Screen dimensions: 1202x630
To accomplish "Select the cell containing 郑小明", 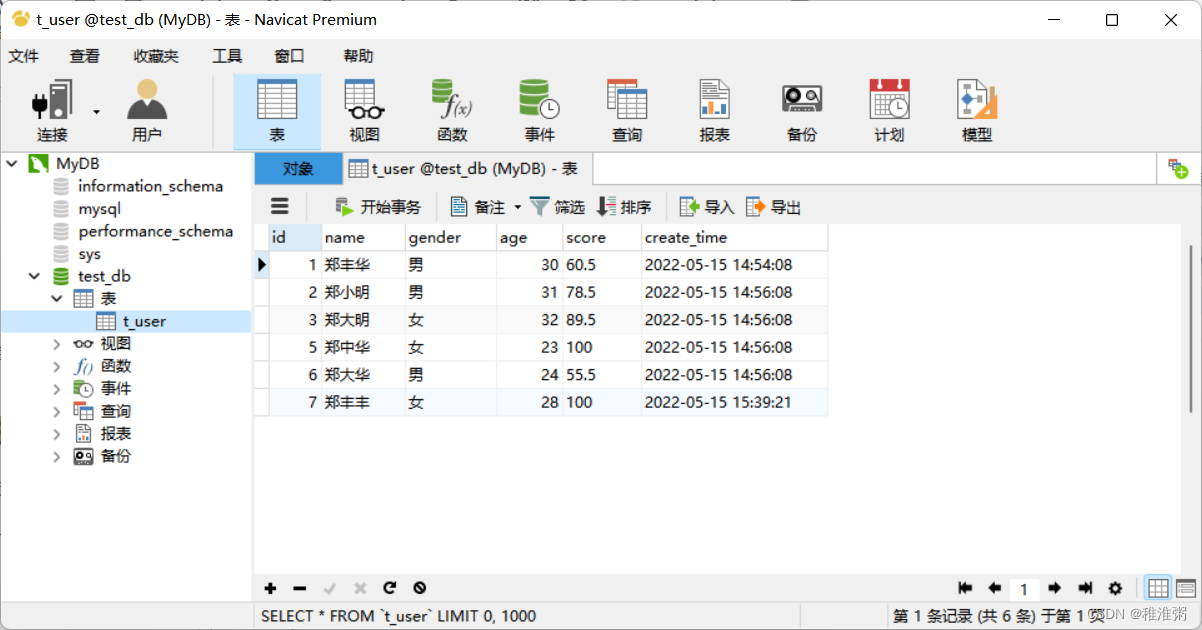I will [364, 293].
